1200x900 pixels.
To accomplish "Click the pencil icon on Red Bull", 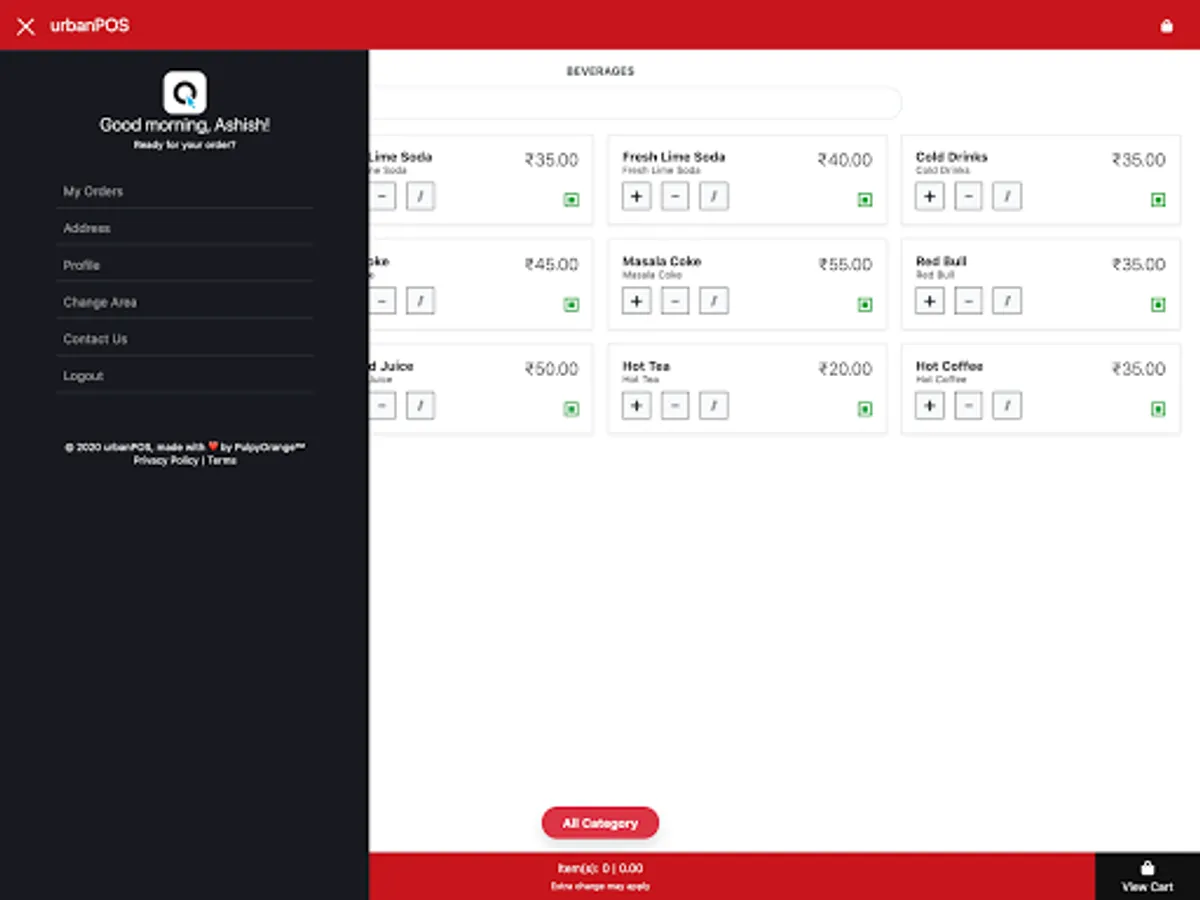I will coord(1007,300).
